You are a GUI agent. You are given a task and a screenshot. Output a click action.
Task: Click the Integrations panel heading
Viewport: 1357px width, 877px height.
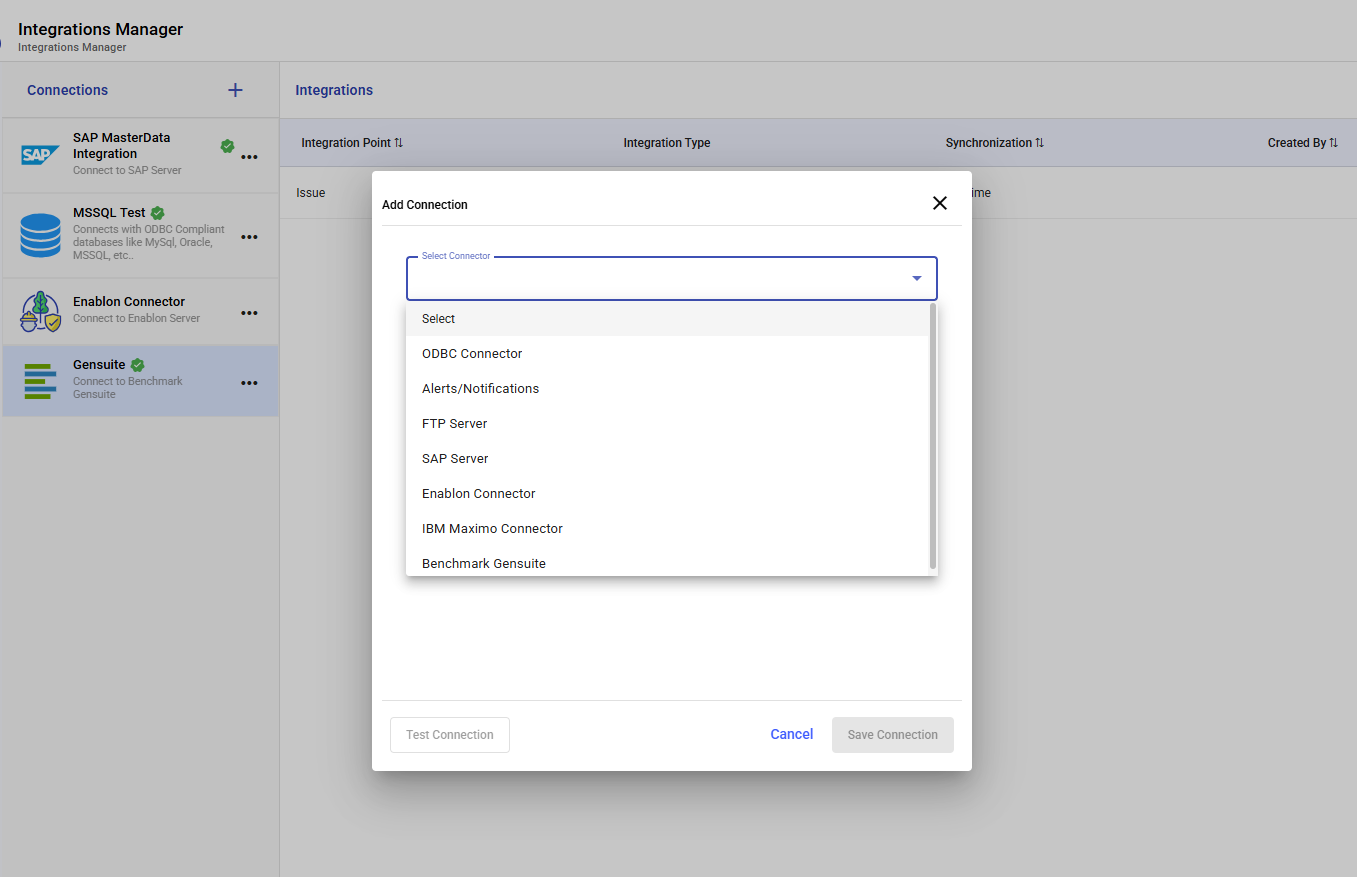(334, 90)
